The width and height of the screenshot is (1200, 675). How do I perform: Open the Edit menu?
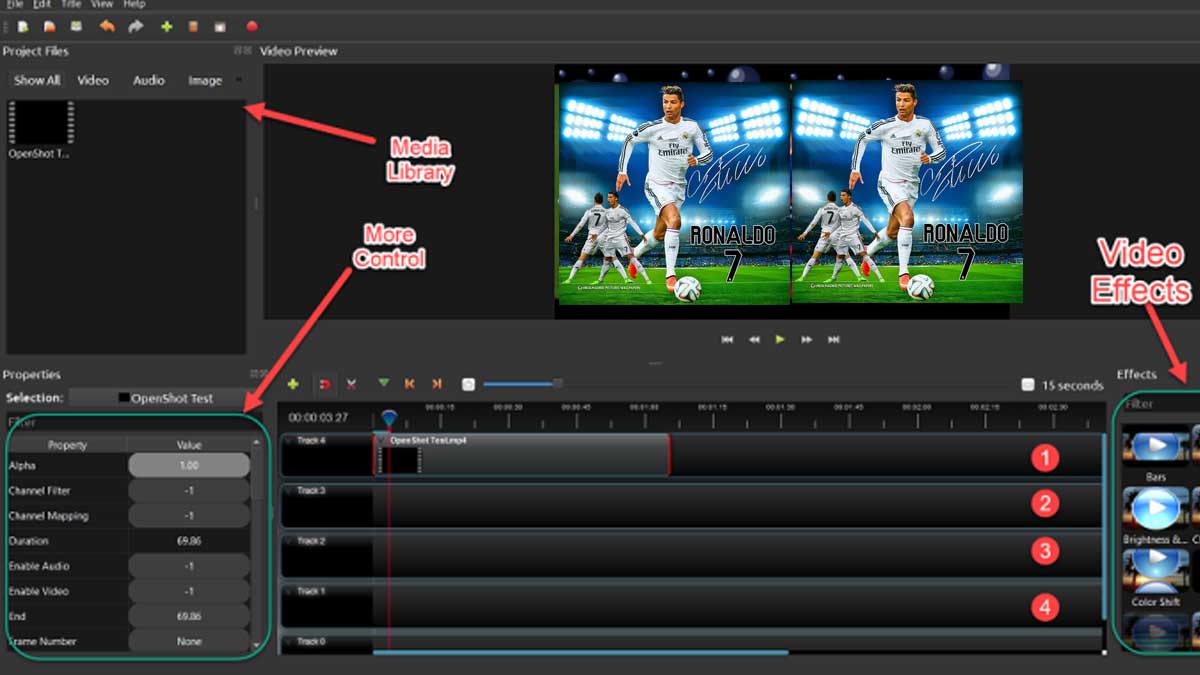pos(42,4)
